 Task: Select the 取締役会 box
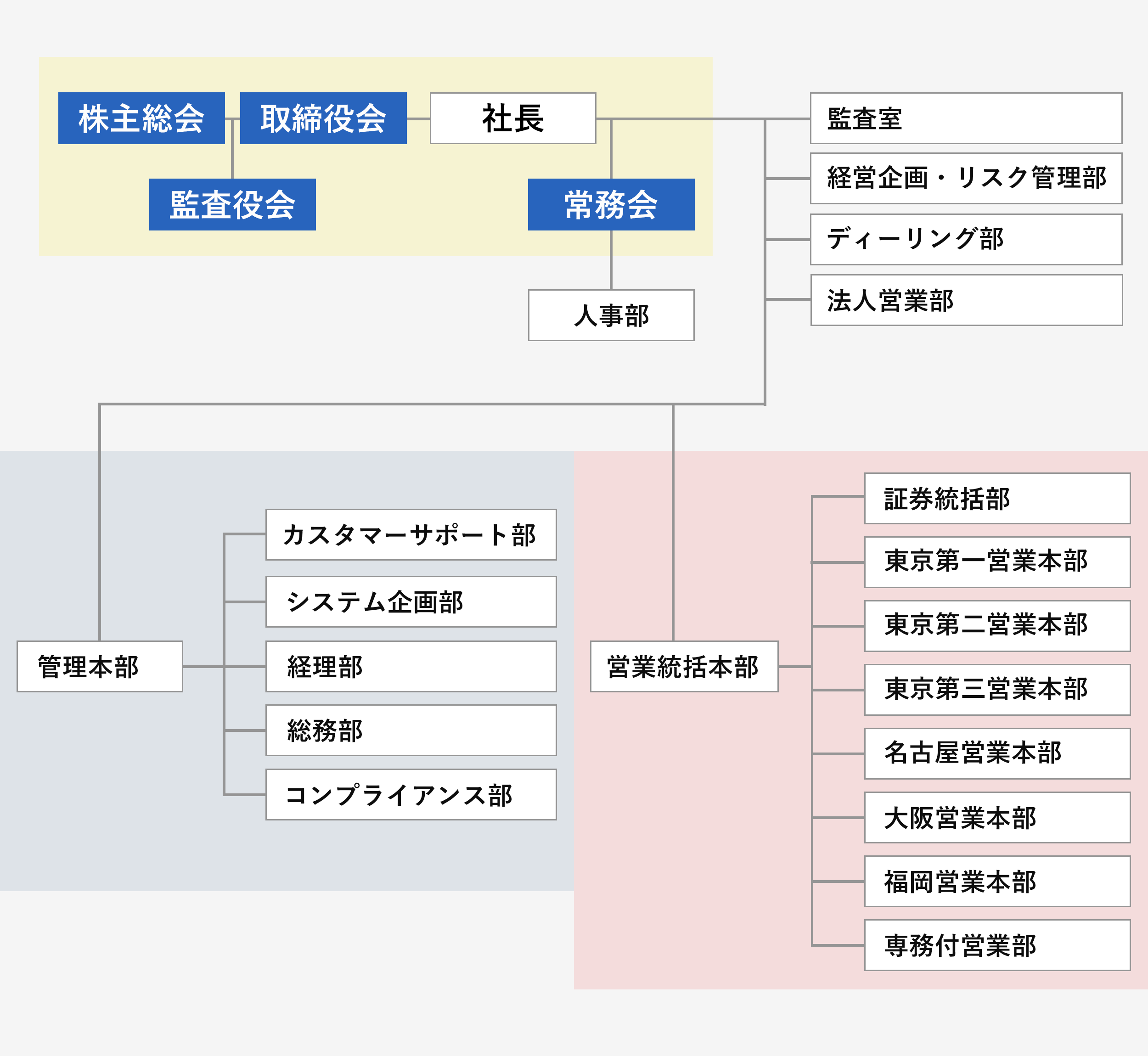(323, 118)
